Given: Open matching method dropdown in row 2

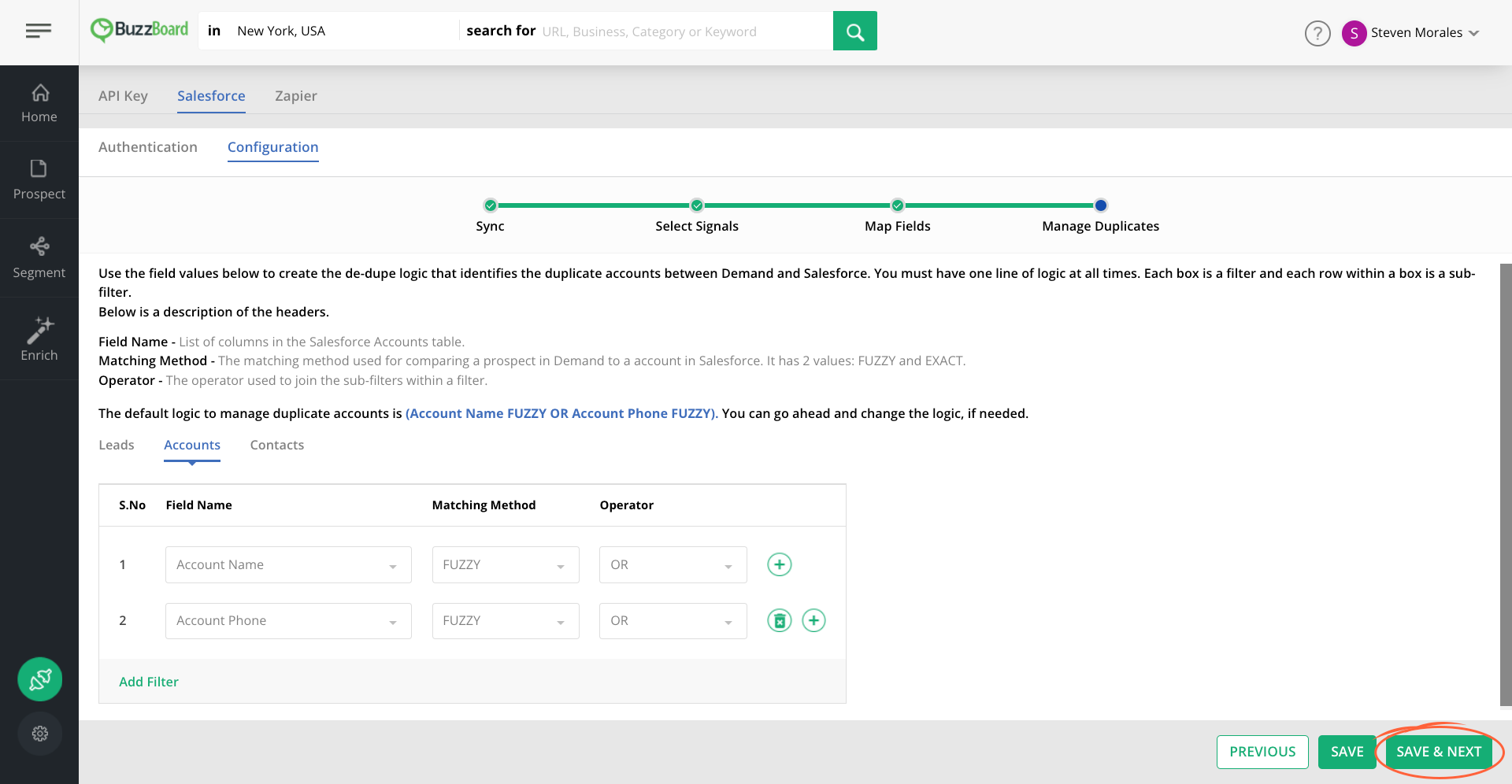Looking at the screenshot, I should (x=506, y=620).
